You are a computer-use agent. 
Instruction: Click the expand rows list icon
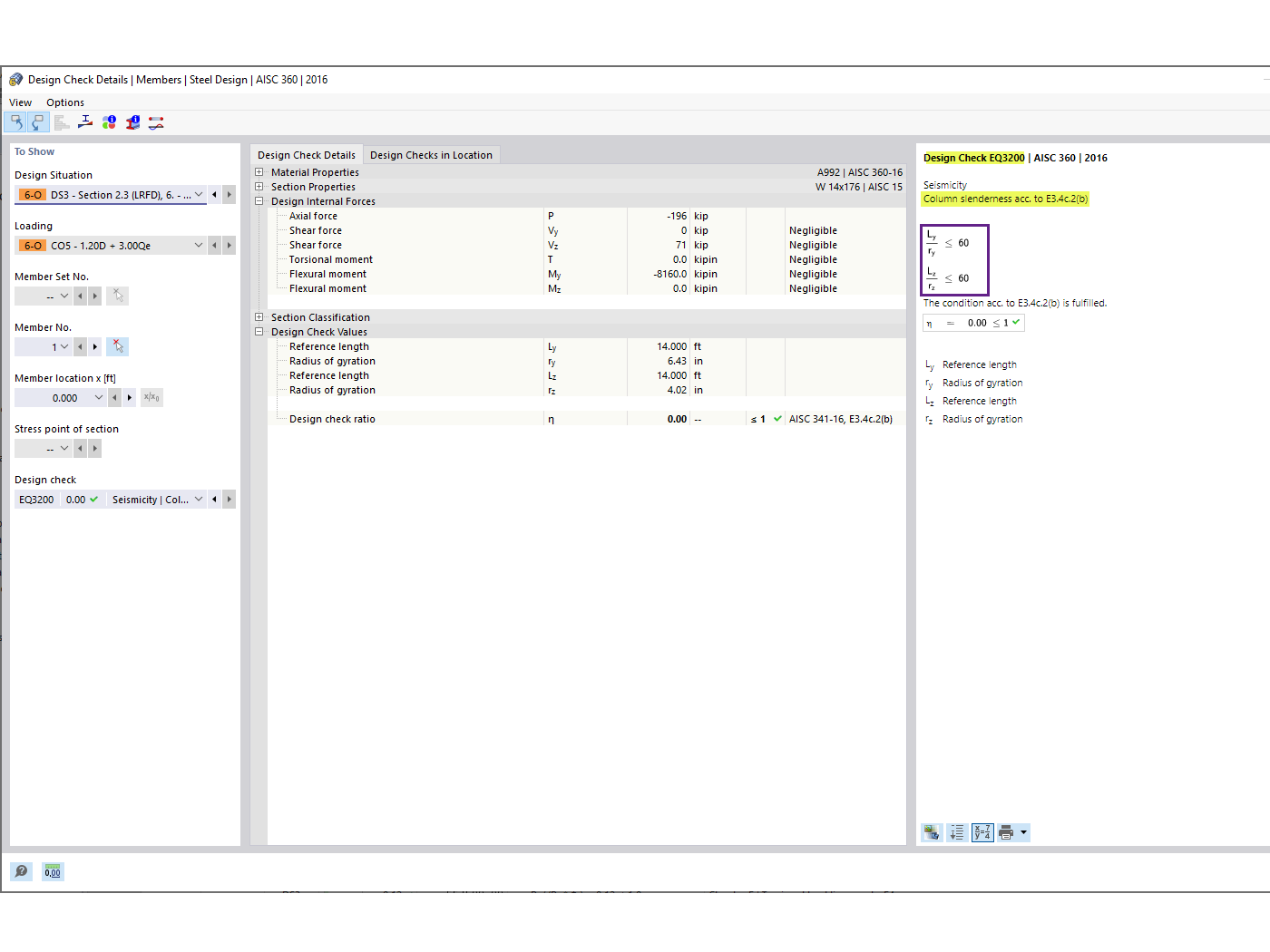click(x=956, y=833)
